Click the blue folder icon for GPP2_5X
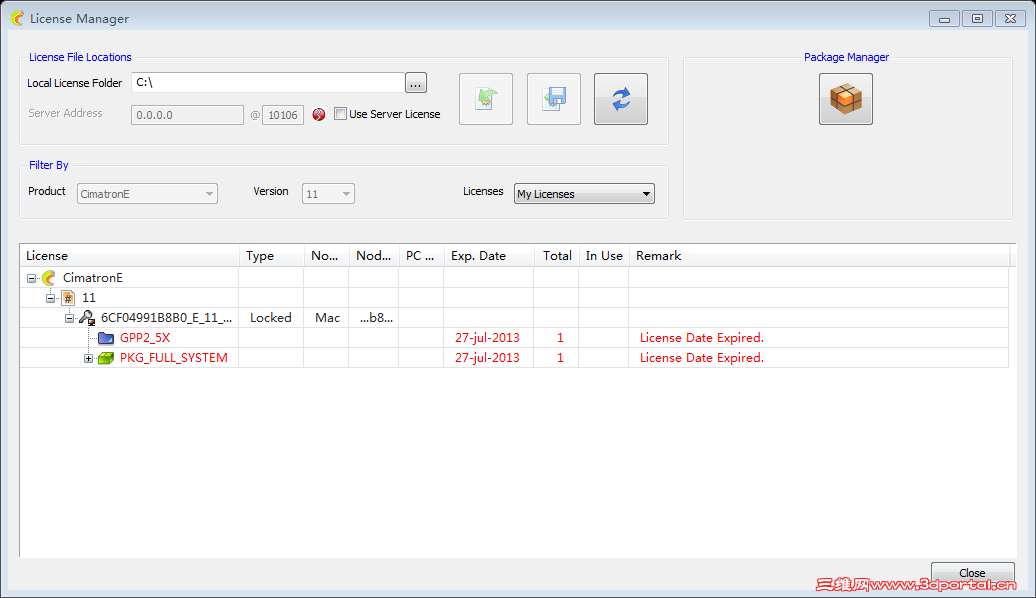The width and height of the screenshot is (1036, 598). [106, 338]
